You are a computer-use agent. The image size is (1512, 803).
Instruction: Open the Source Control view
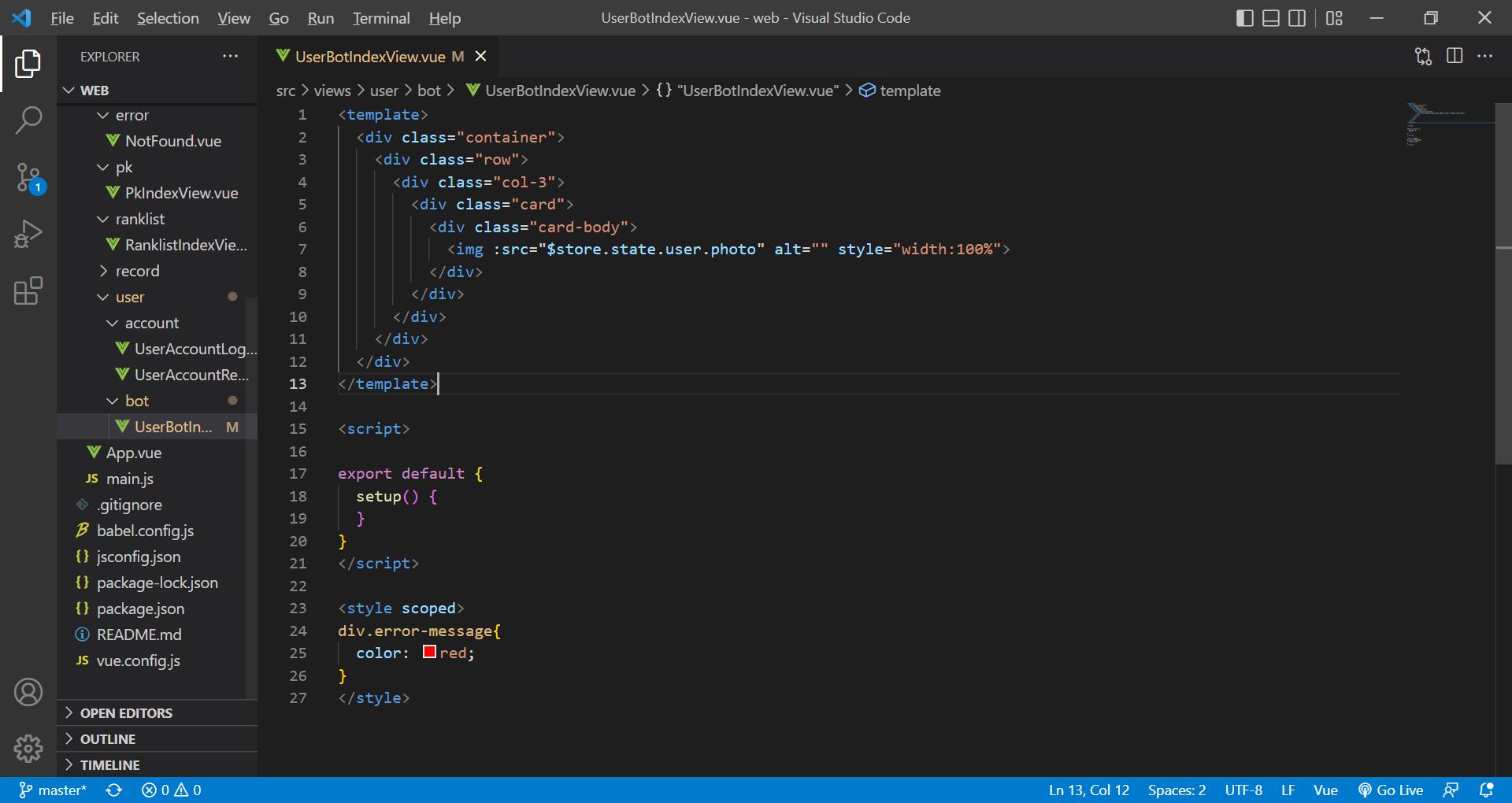pyautogui.click(x=28, y=177)
